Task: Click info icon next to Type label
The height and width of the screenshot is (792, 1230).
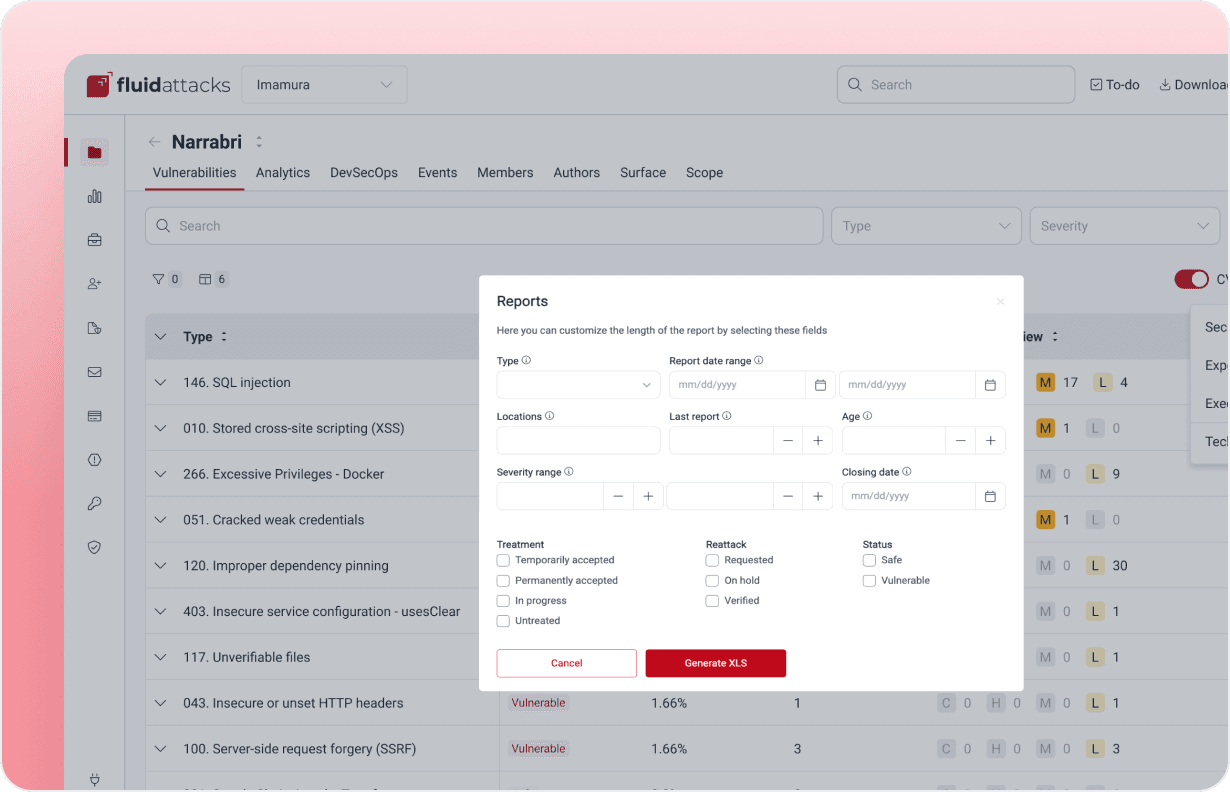Action: (x=526, y=360)
